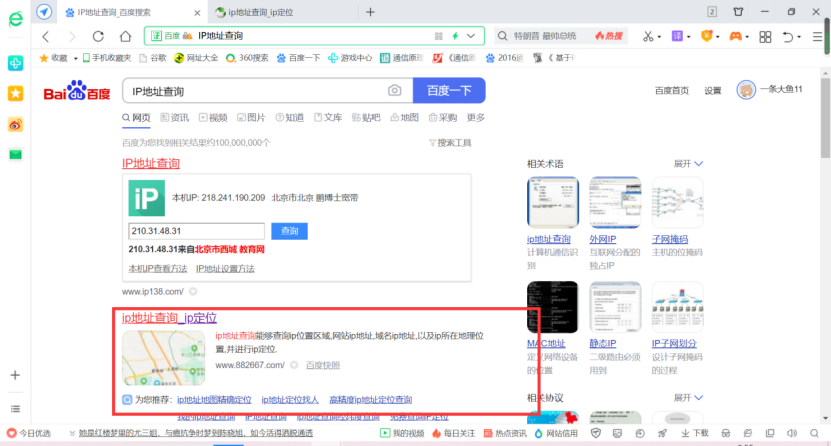The height and width of the screenshot is (446, 831).
Task: Open address bar dropdown arrow
Action: tap(471, 35)
